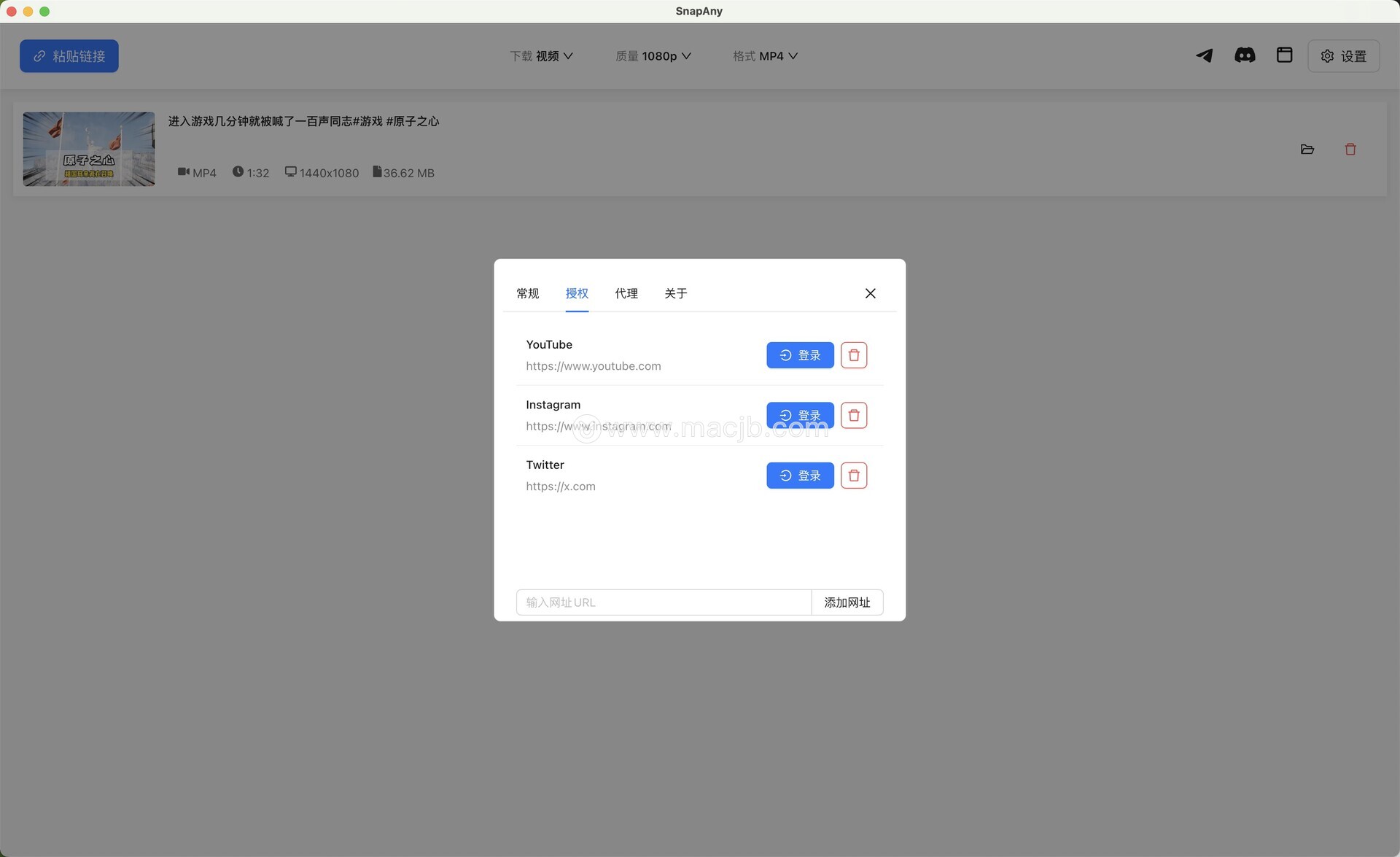Click the video thumbnail 原子之心

tap(89, 149)
